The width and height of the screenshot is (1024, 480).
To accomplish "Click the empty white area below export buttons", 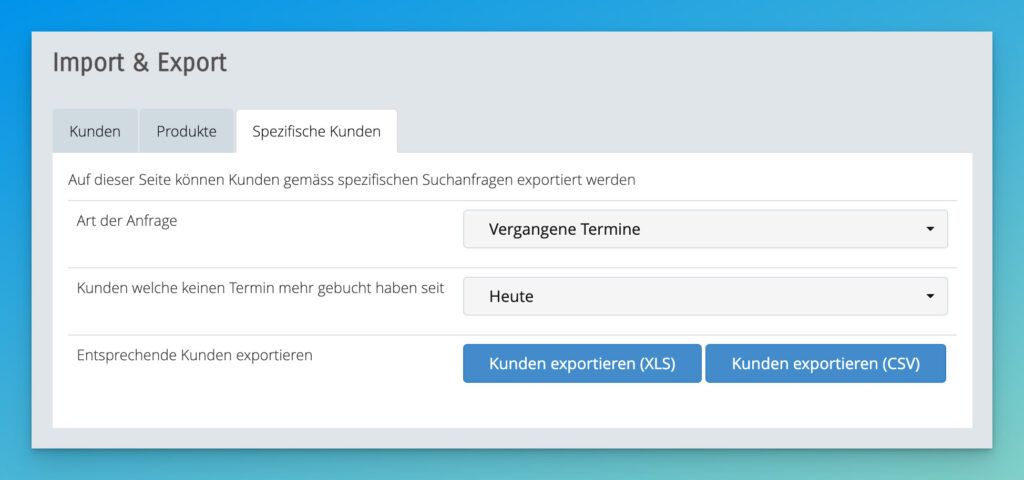I will [x=500, y=408].
